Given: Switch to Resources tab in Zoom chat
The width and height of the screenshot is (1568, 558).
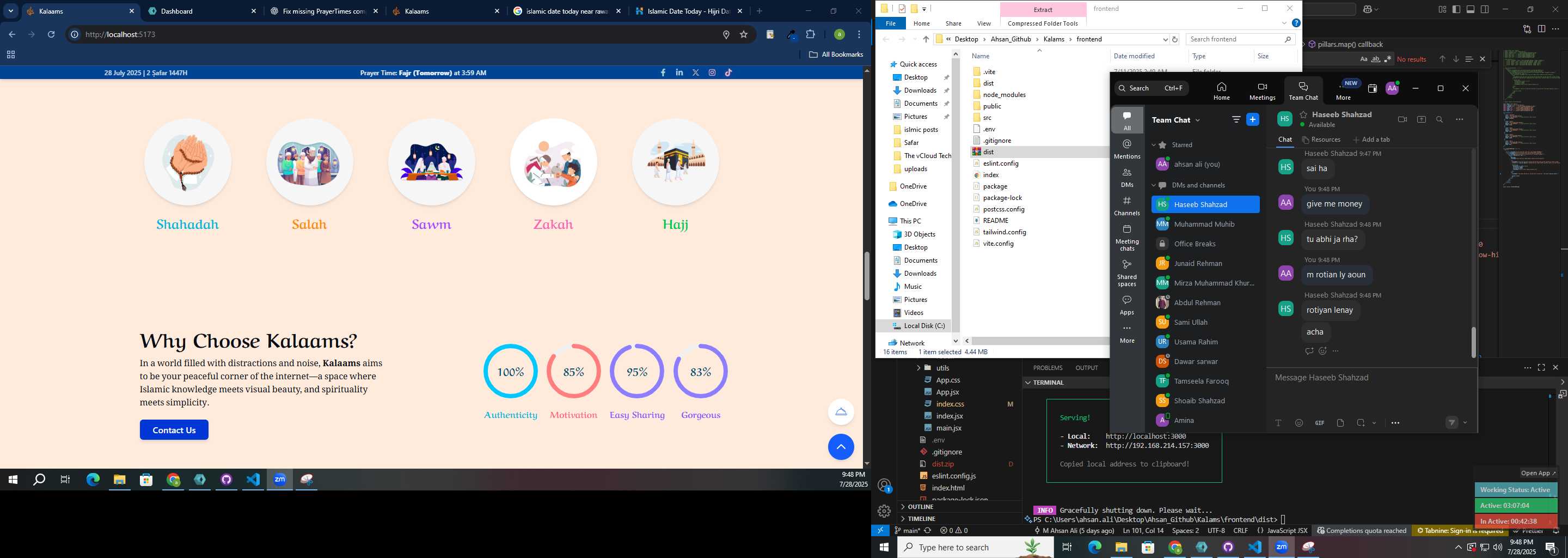Looking at the screenshot, I should pyautogui.click(x=1320, y=139).
